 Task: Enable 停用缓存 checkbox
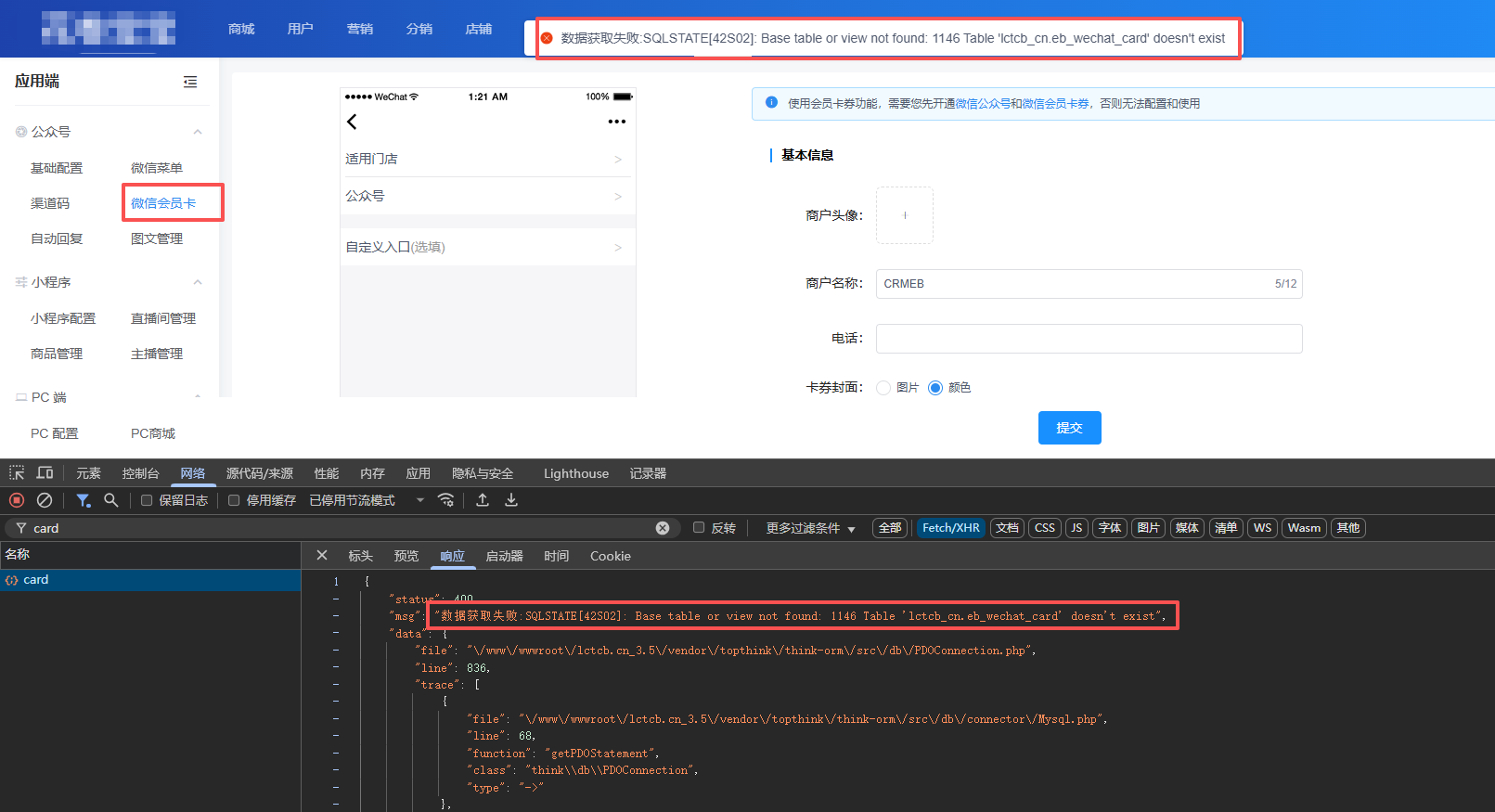[234, 500]
